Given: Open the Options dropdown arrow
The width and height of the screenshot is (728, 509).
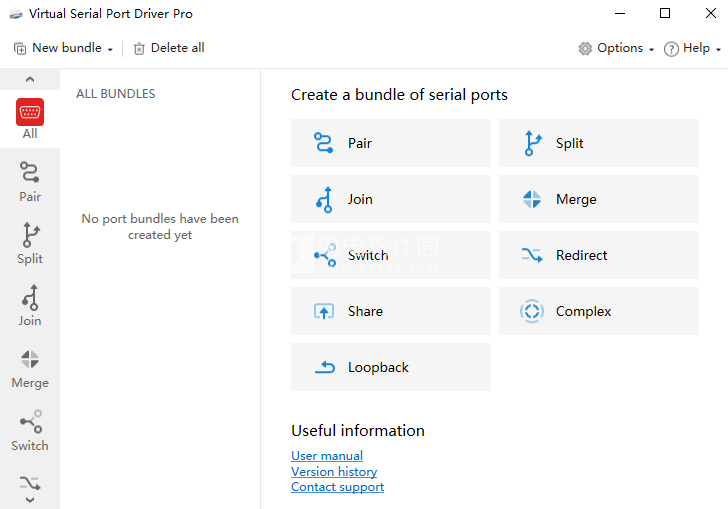Looking at the screenshot, I should point(651,50).
